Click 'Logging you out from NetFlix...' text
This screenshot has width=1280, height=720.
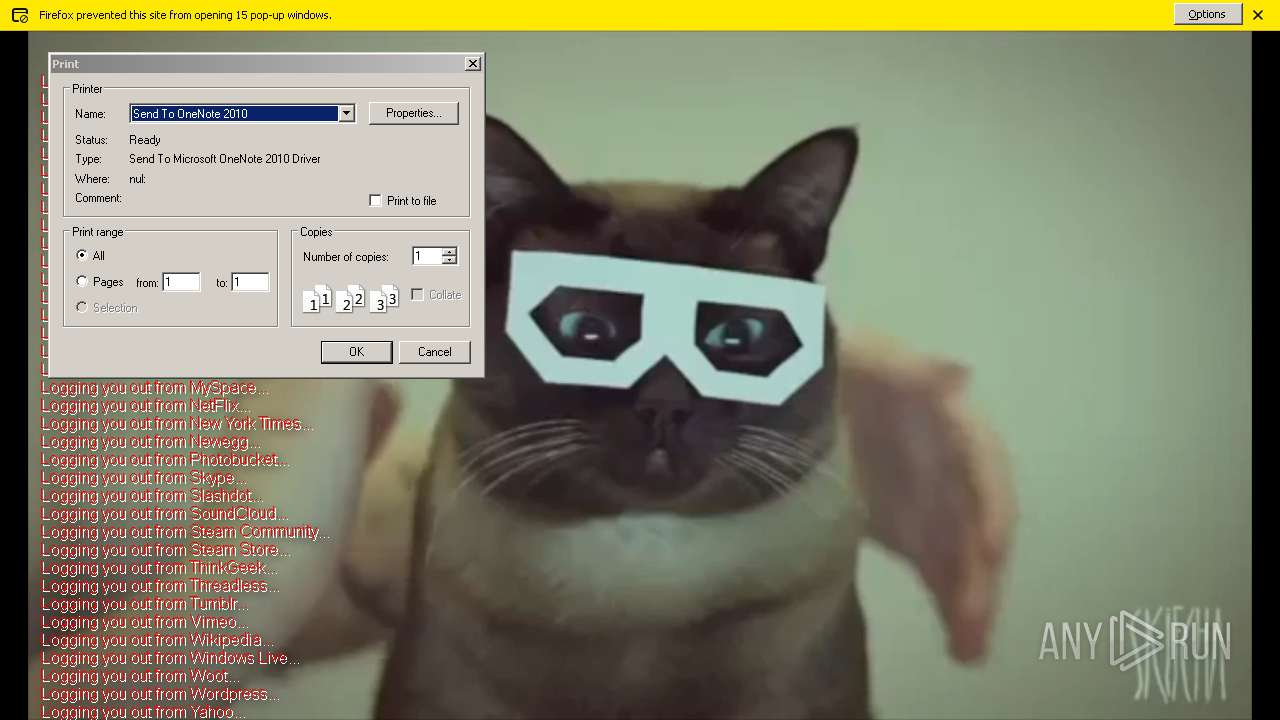146,406
